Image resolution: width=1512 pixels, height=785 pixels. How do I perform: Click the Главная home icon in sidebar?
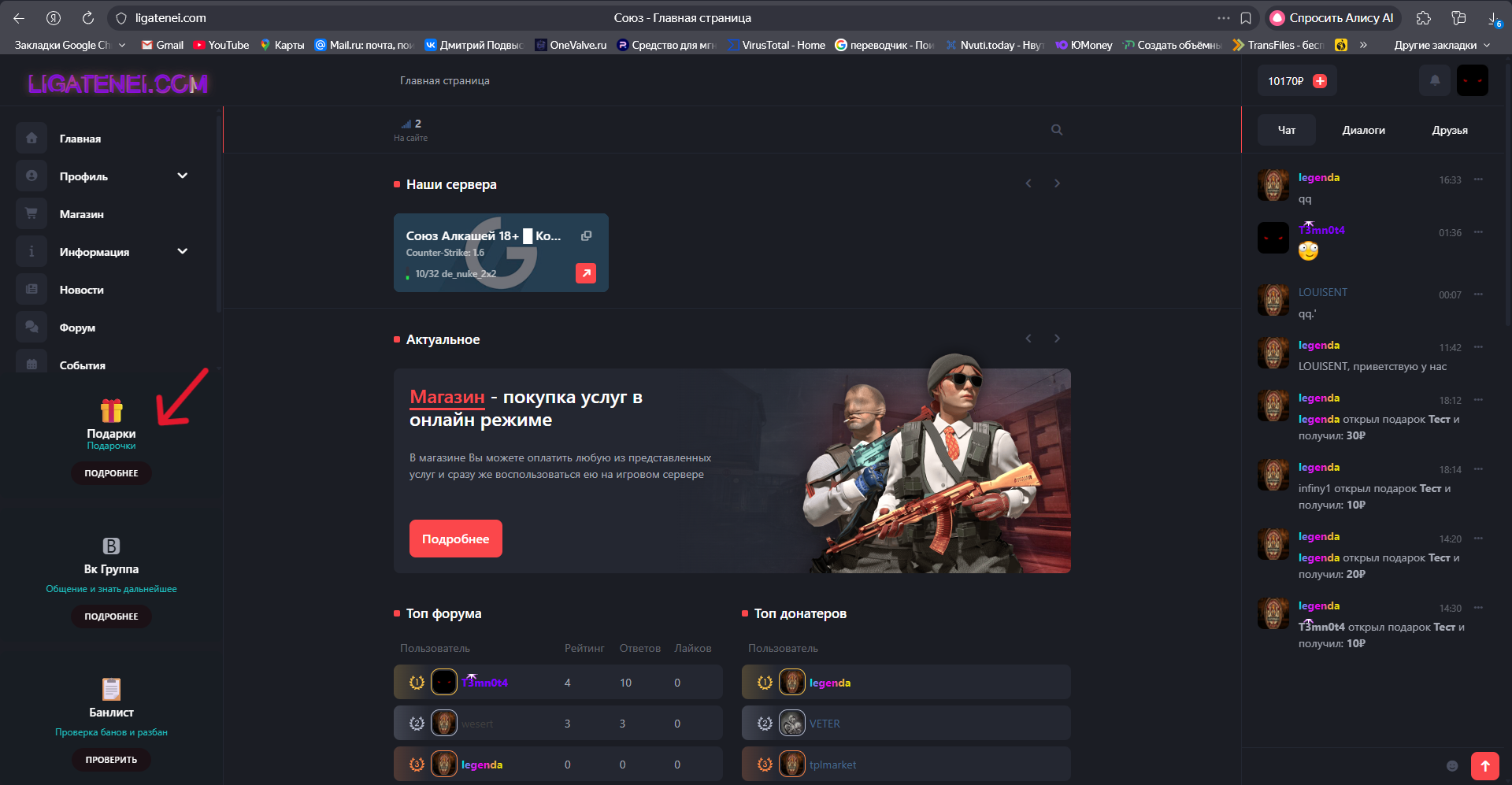coord(31,139)
